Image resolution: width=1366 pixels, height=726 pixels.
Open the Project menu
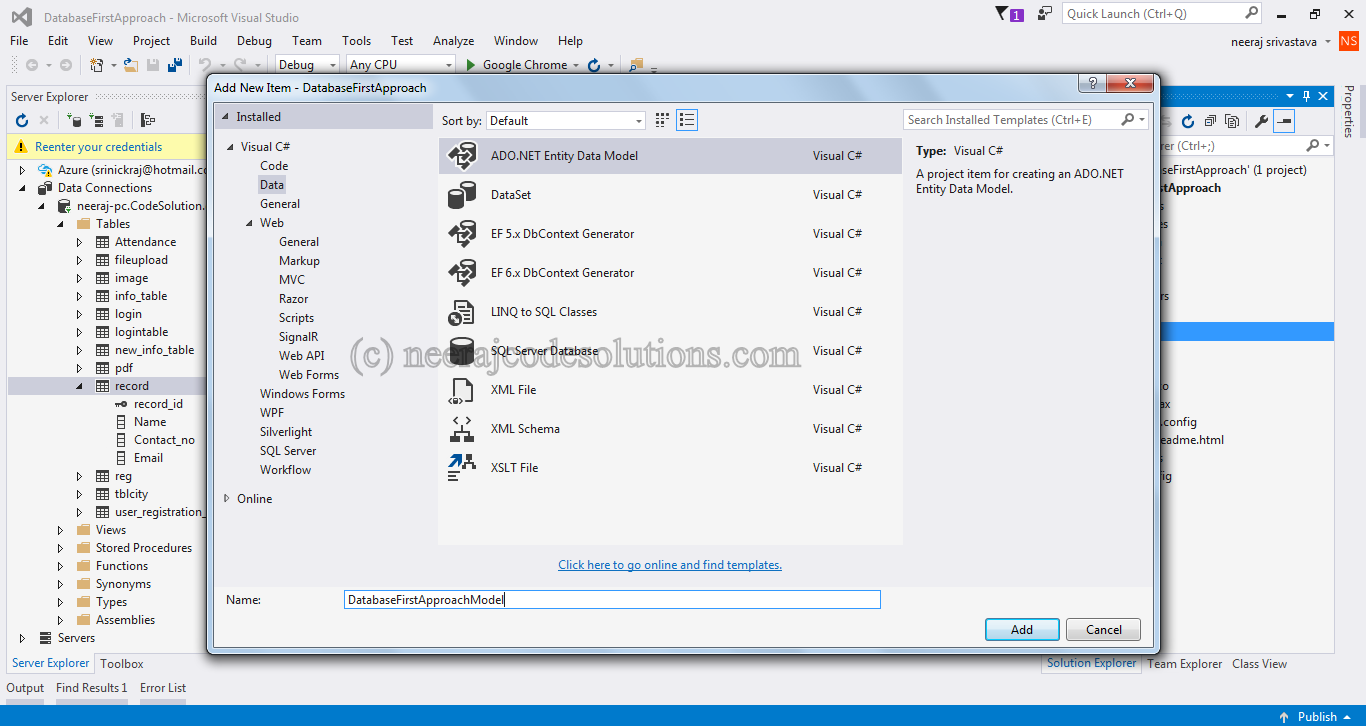[151, 41]
